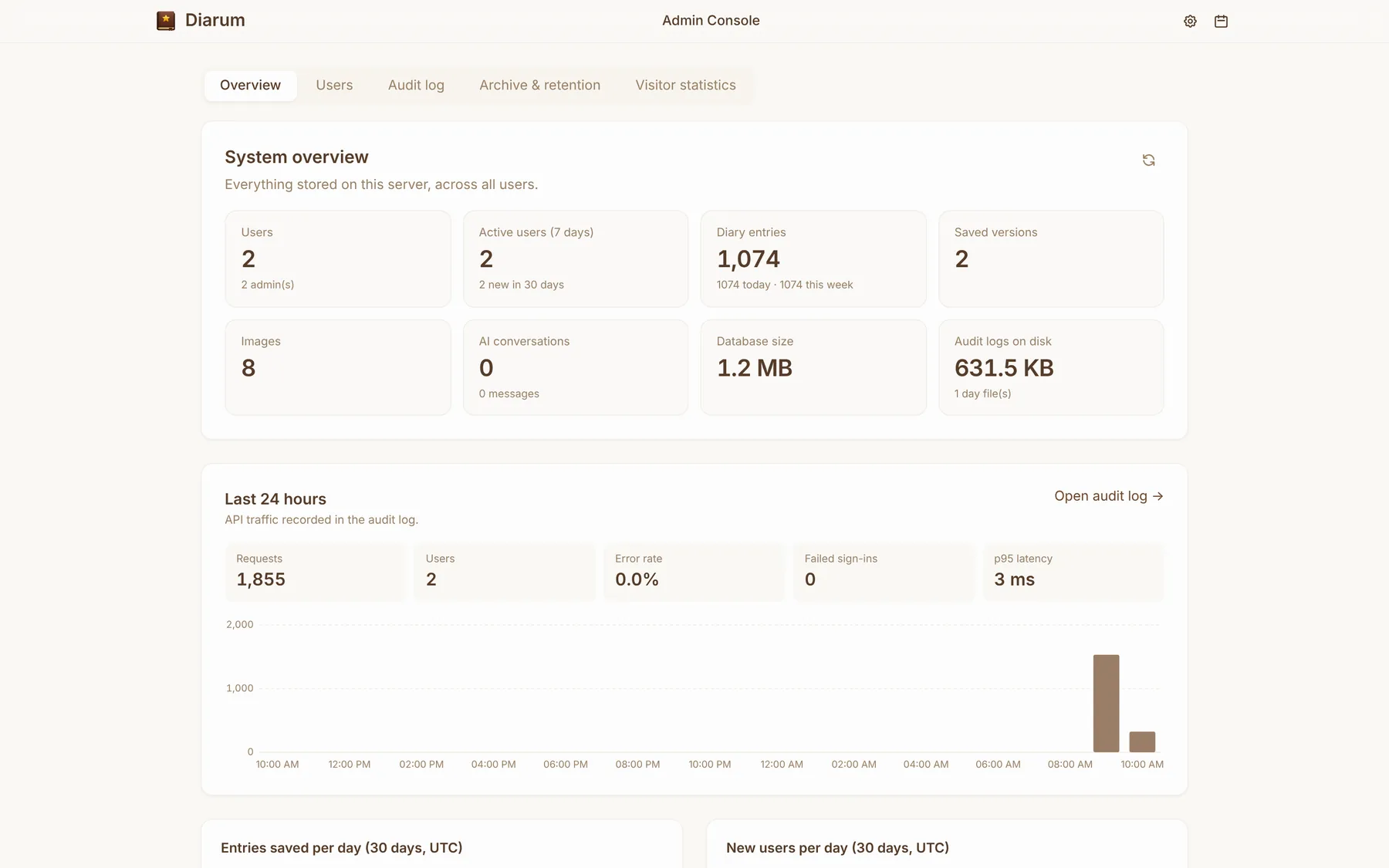
Task: Click the 2,000 y-axis label
Action: (239, 624)
